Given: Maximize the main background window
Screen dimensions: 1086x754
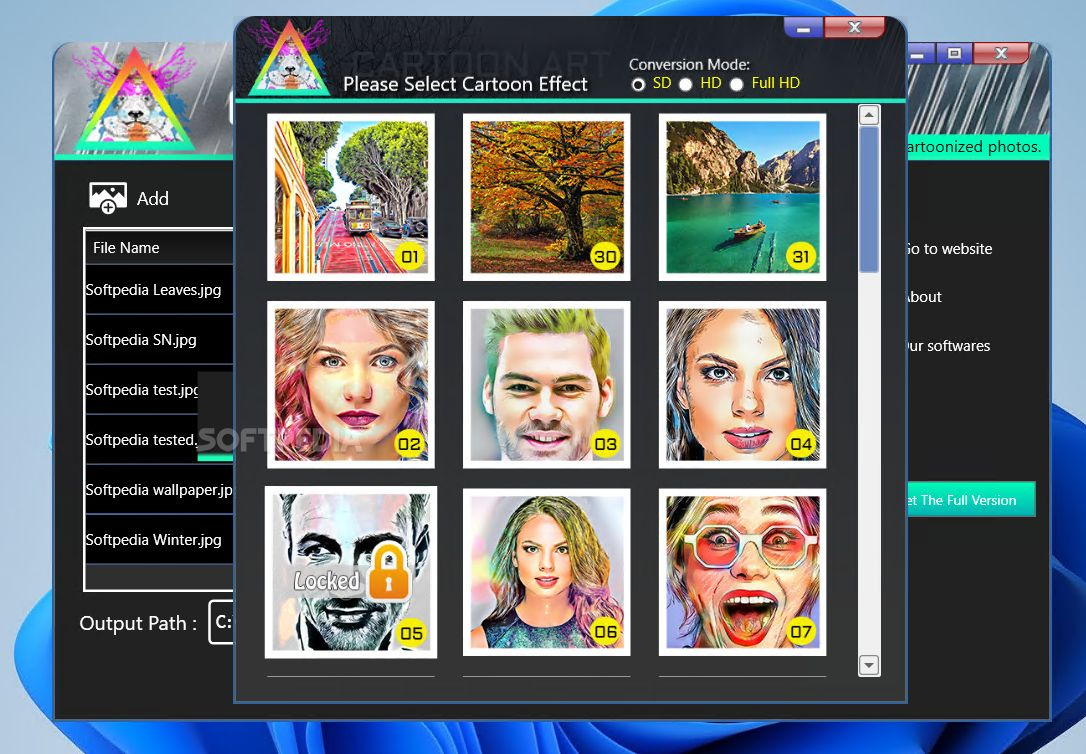Looking at the screenshot, I should pyautogui.click(x=954, y=53).
